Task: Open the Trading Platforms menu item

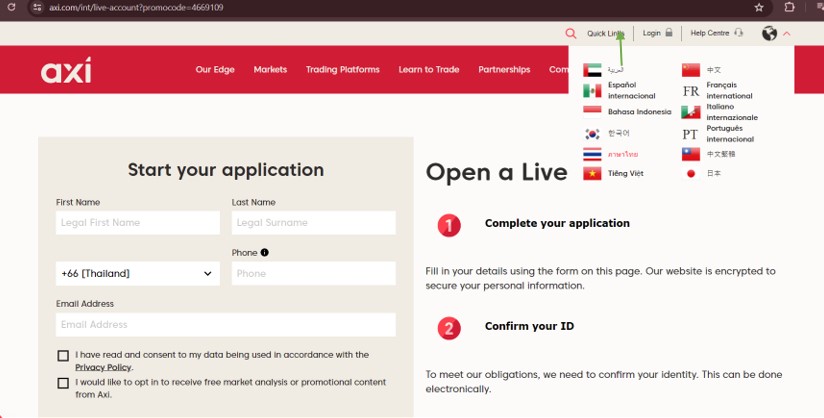Action: click(343, 69)
